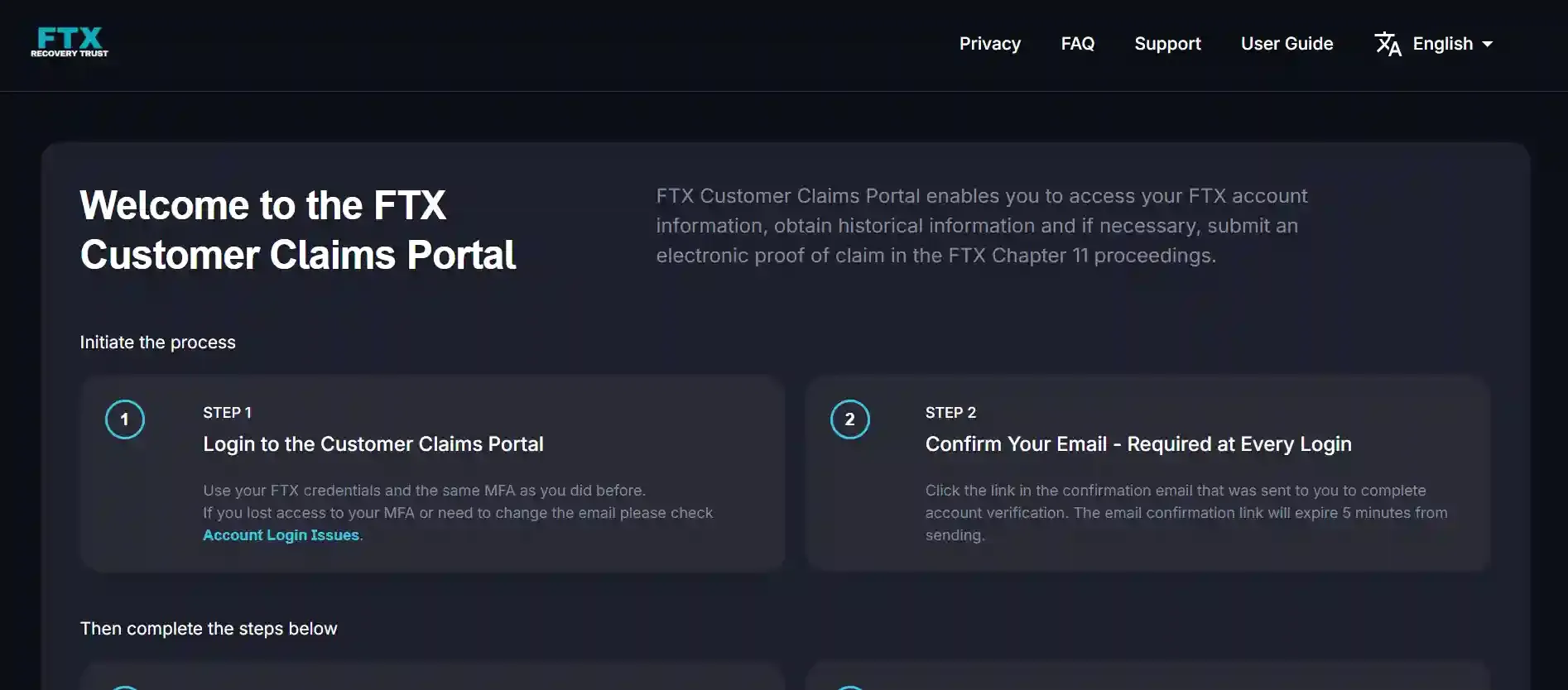Open the English language selector label
Screen dimensions: 1568x690
point(1442,44)
